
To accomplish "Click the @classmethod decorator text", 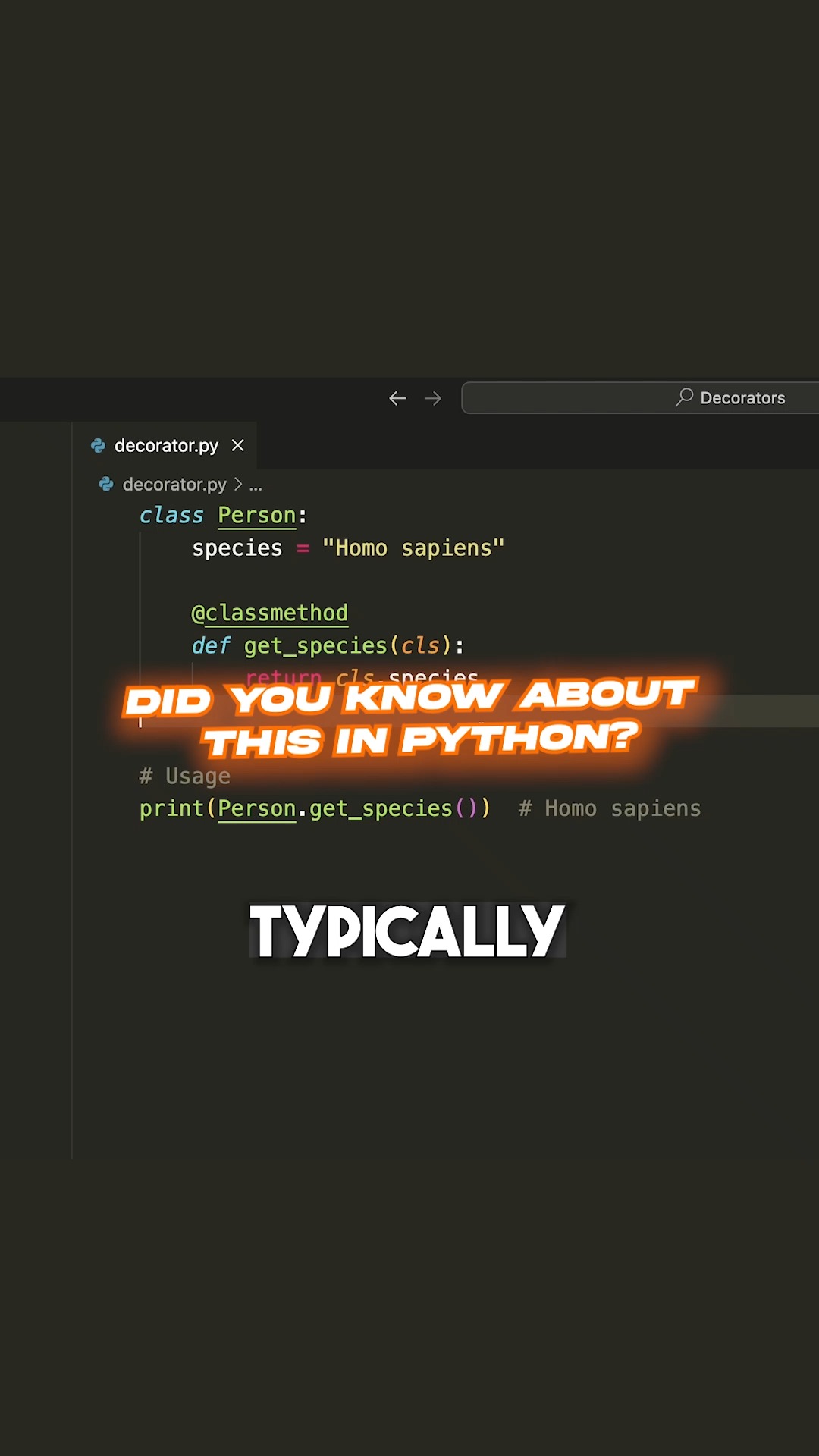I will tap(269, 613).
